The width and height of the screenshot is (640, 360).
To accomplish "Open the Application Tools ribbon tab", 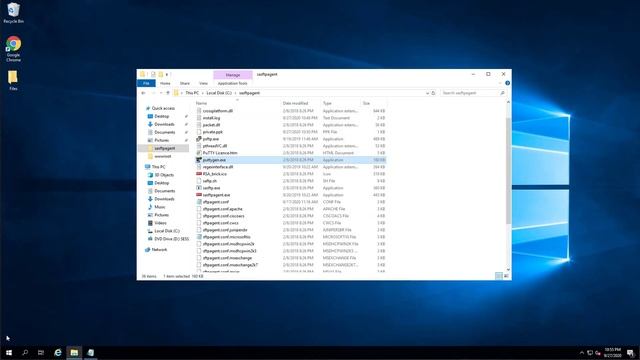I will [x=233, y=83].
